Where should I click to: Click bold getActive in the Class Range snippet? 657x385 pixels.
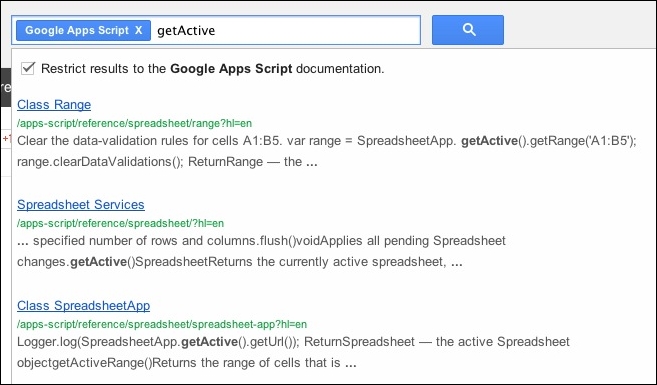[489, 141]
